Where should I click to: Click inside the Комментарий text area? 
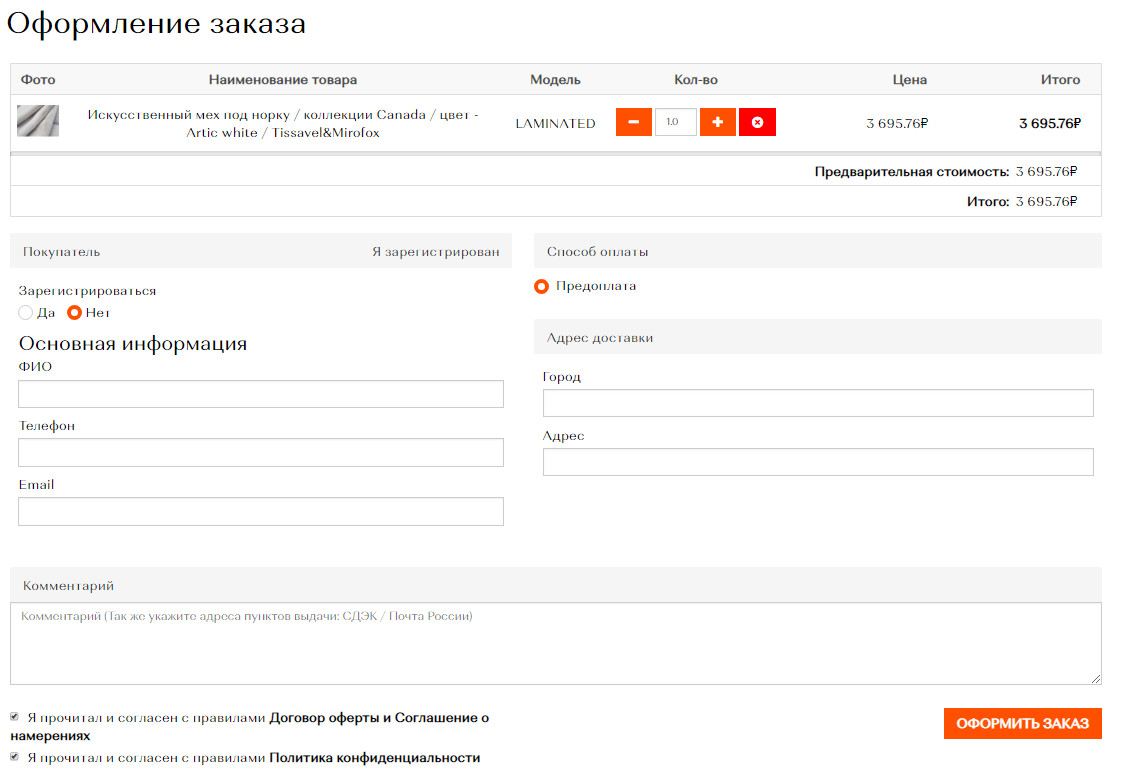click(555, 644)
